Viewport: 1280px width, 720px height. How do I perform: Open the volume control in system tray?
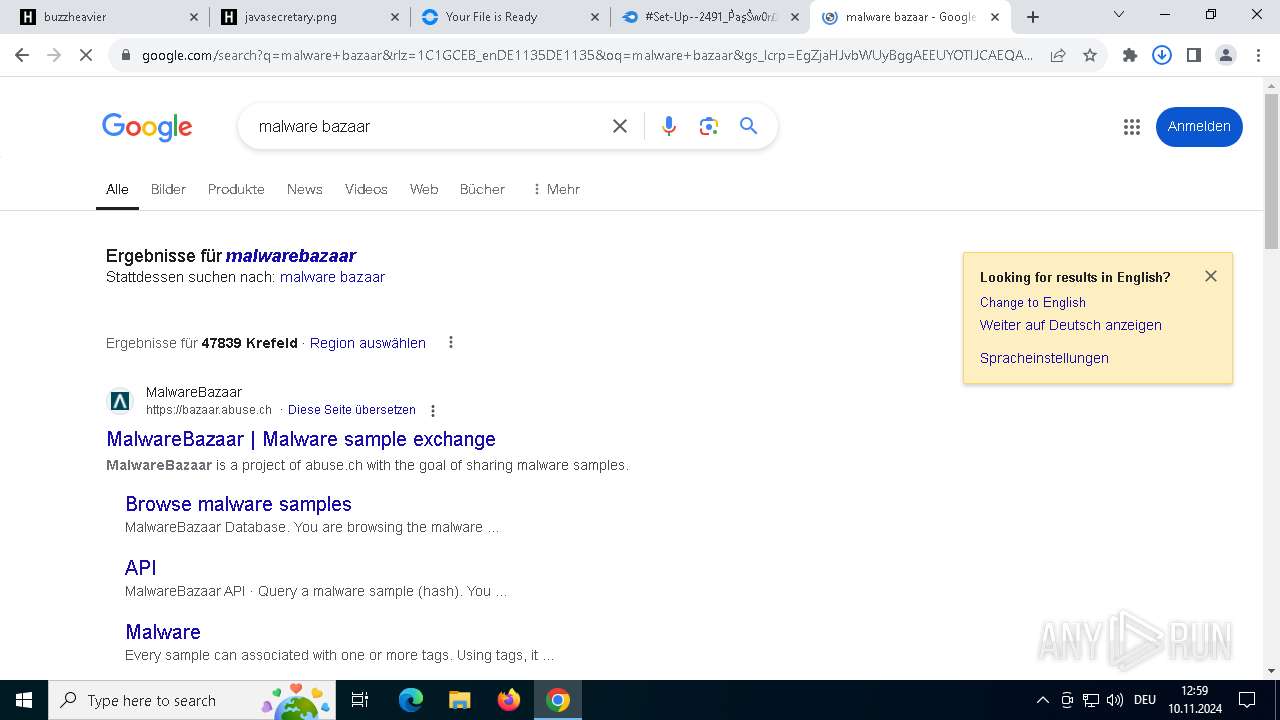[x=1115, y=700]
